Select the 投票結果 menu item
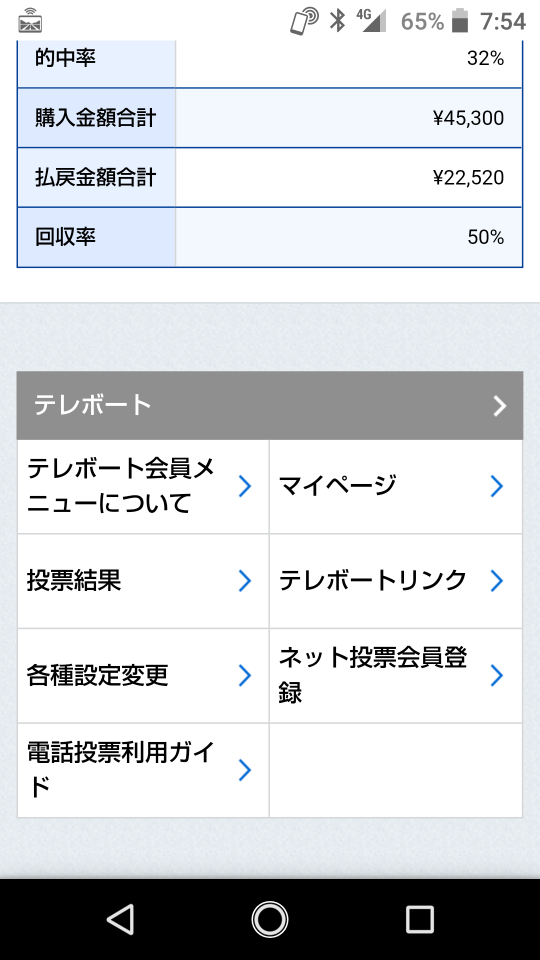 pyautogui.click(x=143, y=580)
